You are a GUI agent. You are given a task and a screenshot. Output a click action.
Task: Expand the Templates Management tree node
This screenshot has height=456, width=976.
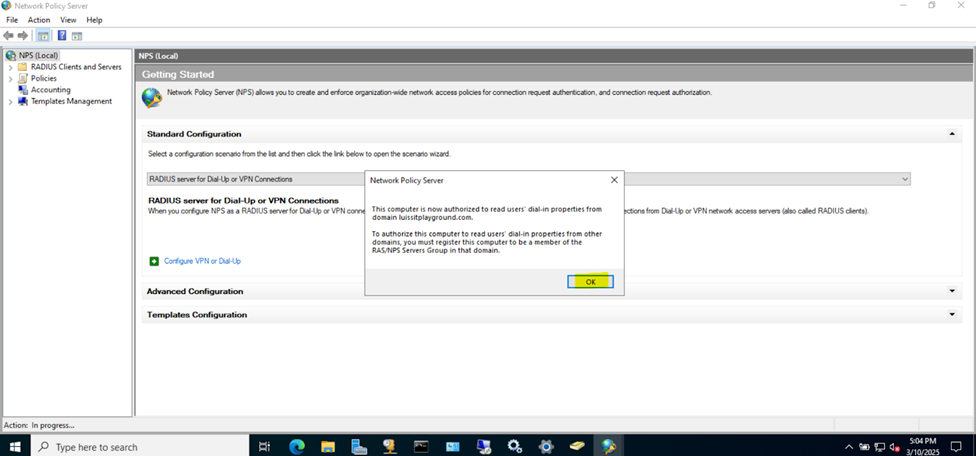click(x=11, y=101)
